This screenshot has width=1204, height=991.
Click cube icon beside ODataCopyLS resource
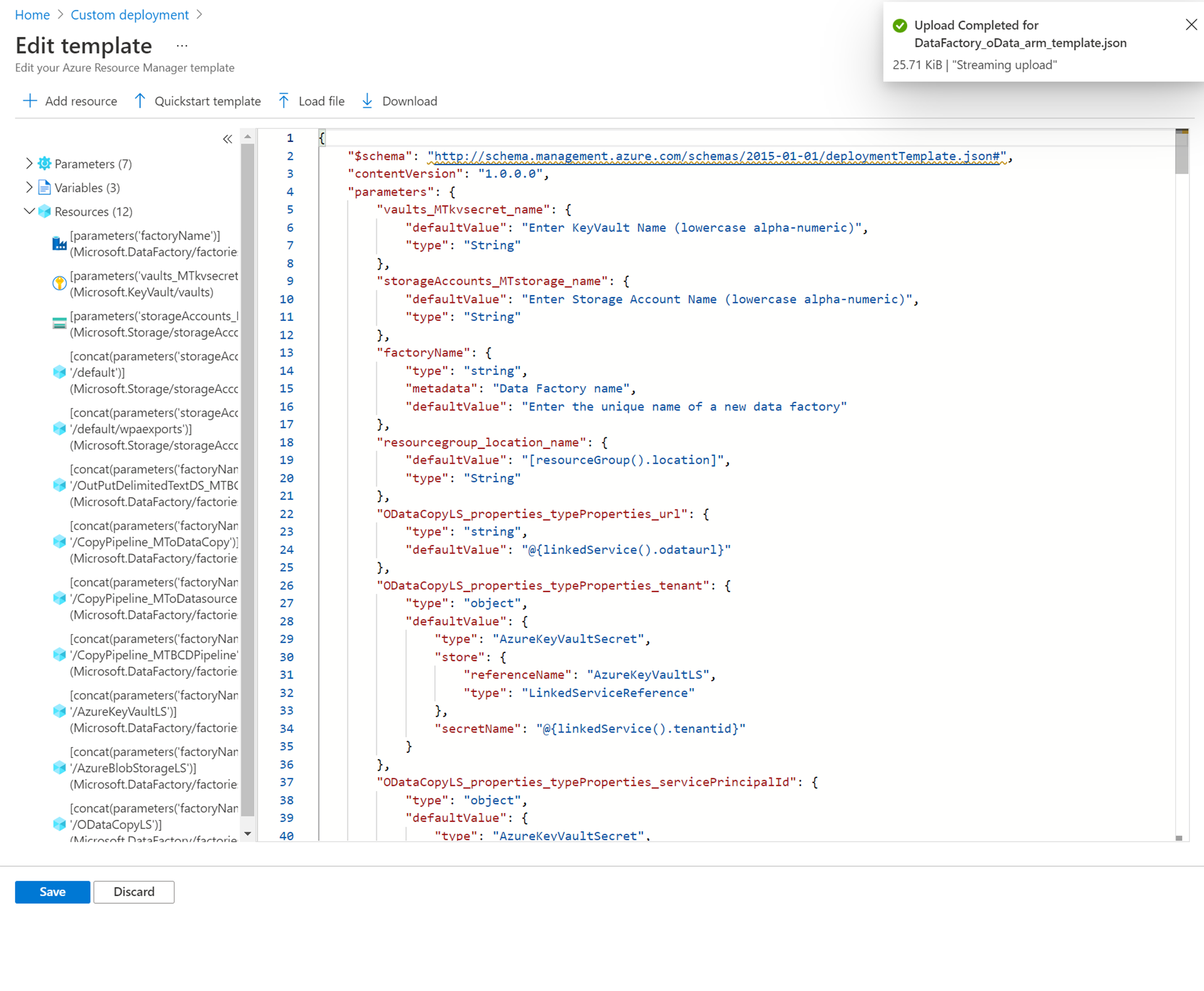click(x=60, y=824)
